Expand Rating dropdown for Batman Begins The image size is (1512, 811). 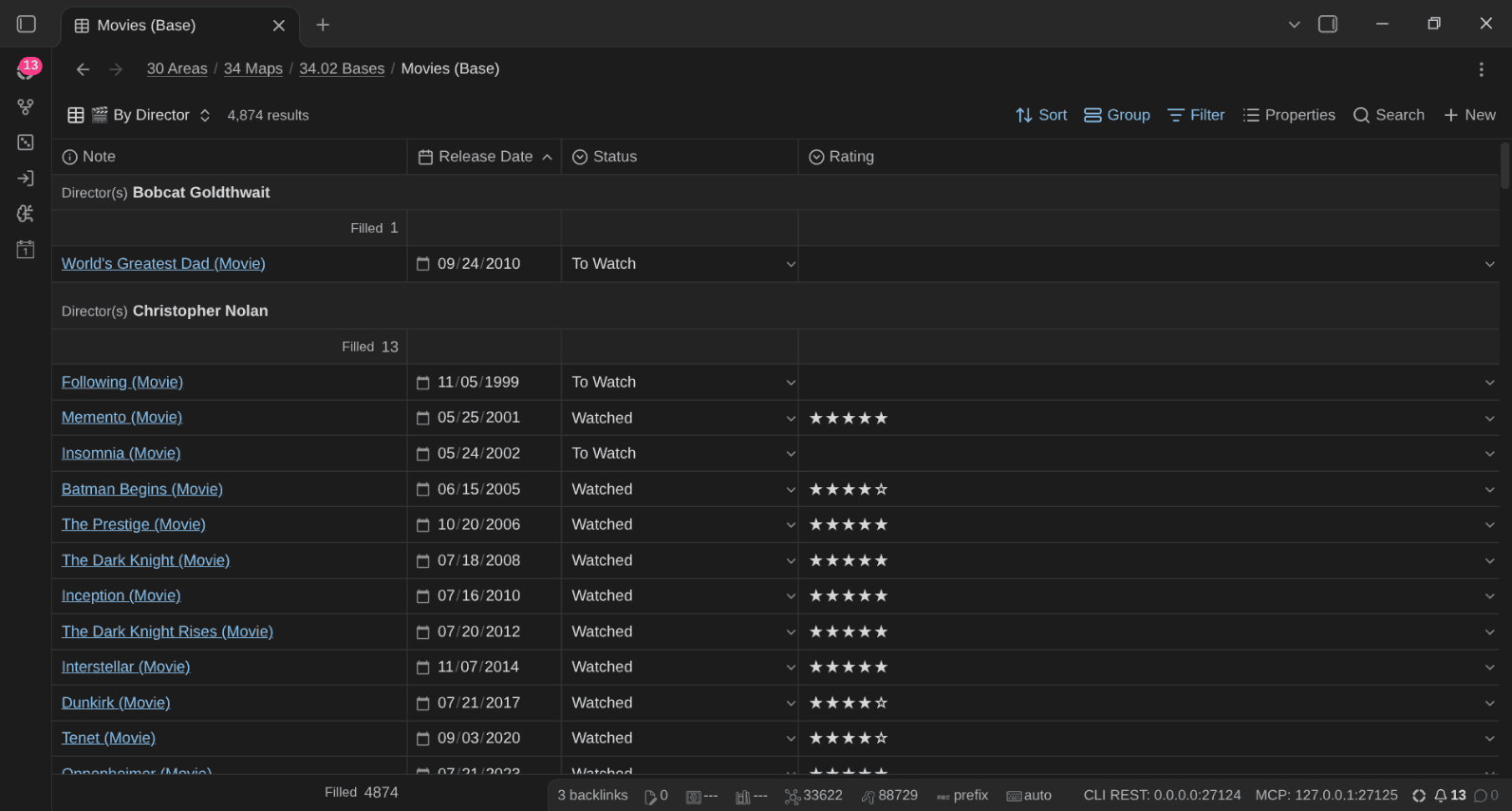pos(1489,490)
